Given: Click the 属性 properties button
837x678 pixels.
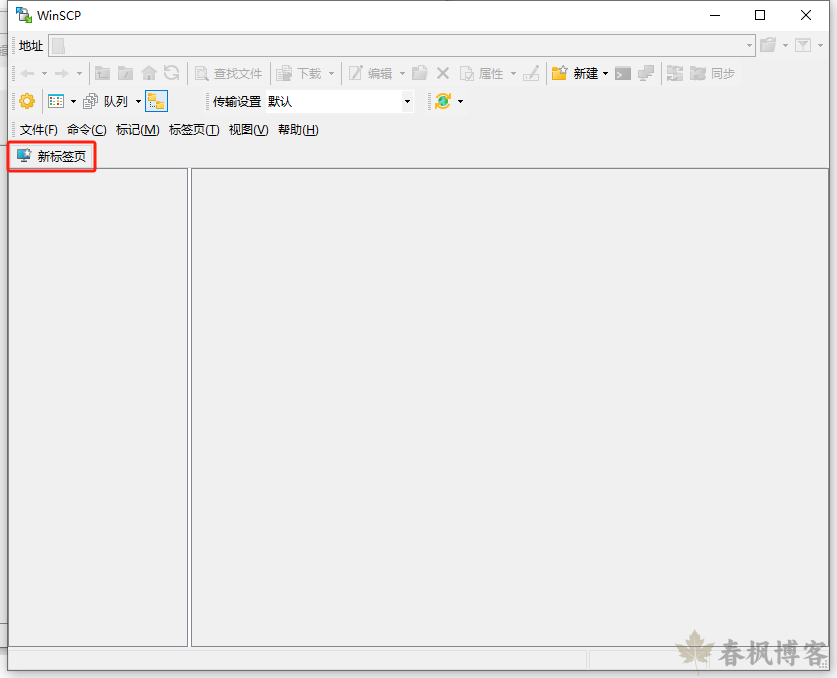Looking at the screenshot, I should (481, 73).
